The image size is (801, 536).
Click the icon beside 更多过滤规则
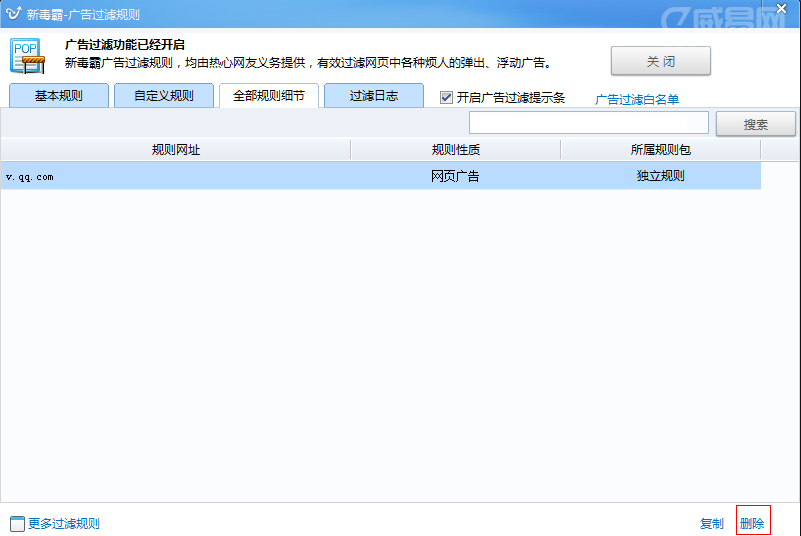coord(16,524)
